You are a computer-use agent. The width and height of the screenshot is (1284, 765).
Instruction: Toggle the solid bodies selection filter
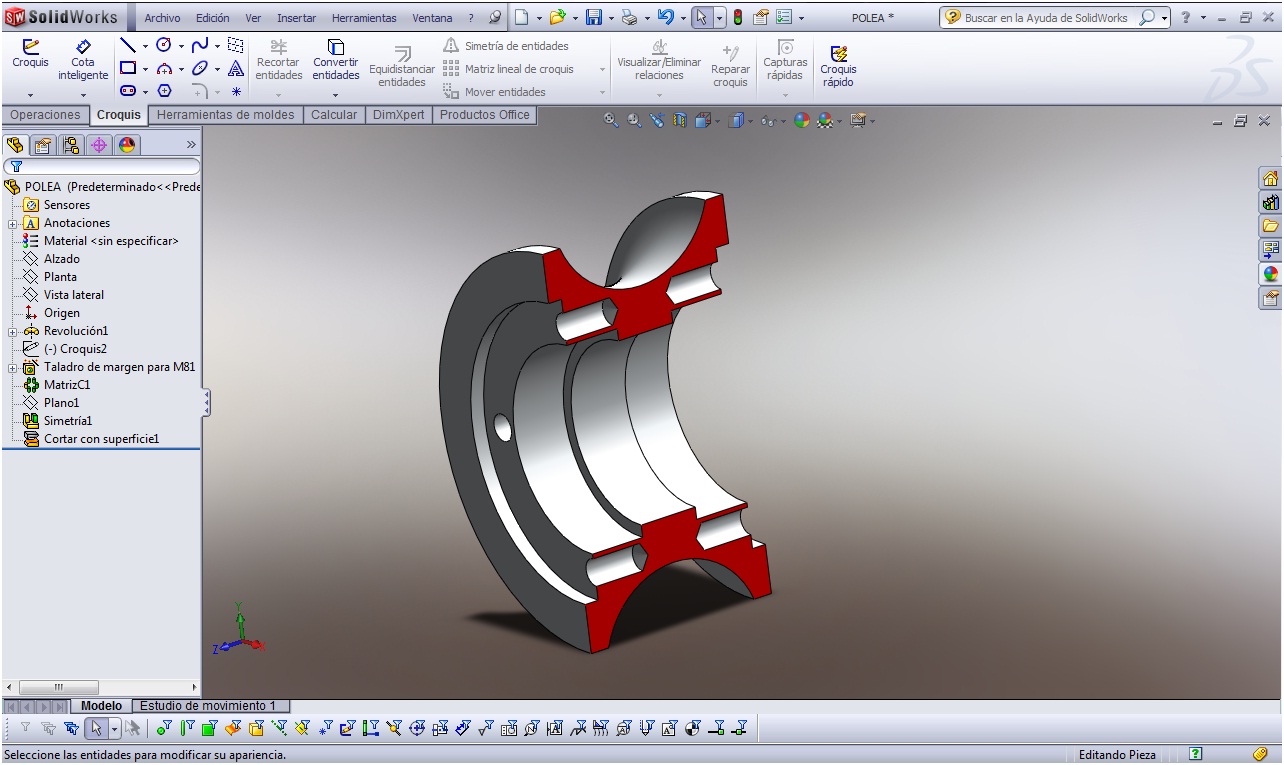256,728
